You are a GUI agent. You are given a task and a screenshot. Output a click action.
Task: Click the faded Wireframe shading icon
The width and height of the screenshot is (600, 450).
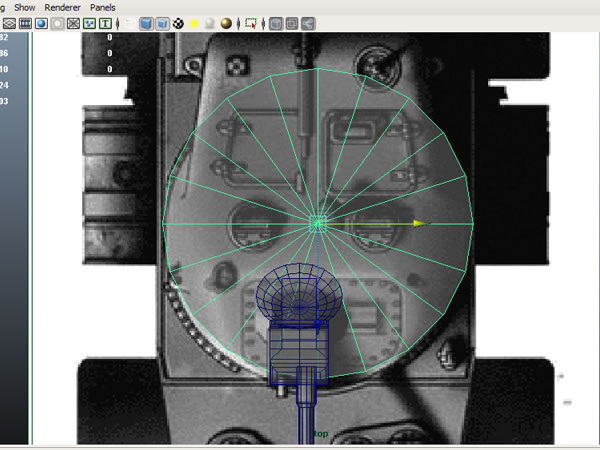pos(130,24)
